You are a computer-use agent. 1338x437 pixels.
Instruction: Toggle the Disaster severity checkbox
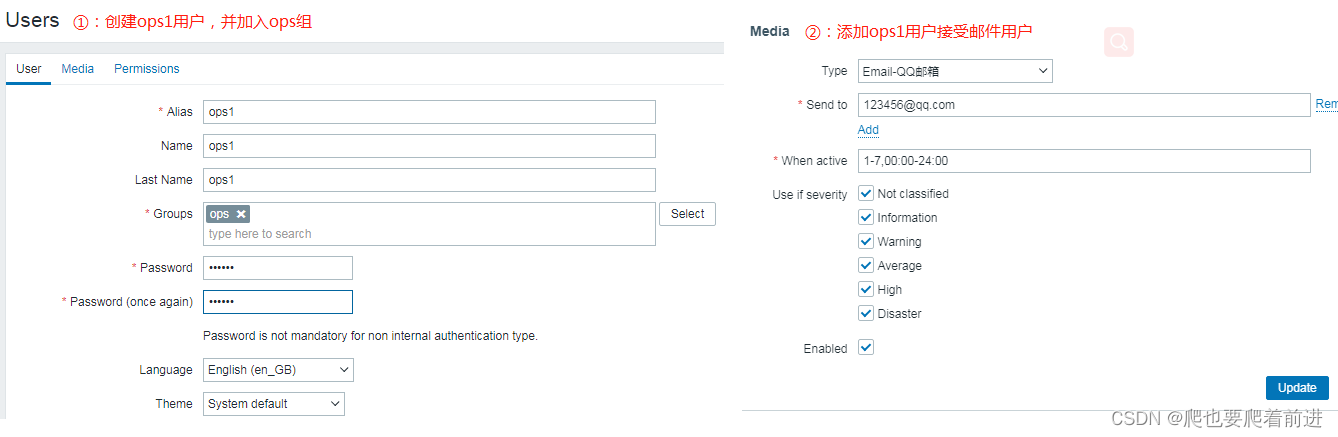[866, 313]
